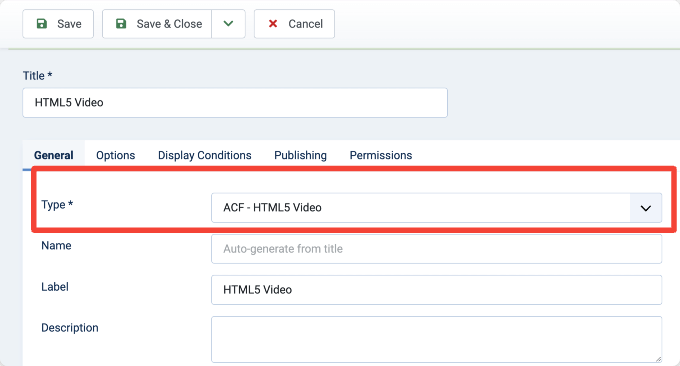The image size is (680, 366).
Task: Click the Label field label
Action: [x=55, y=287]
